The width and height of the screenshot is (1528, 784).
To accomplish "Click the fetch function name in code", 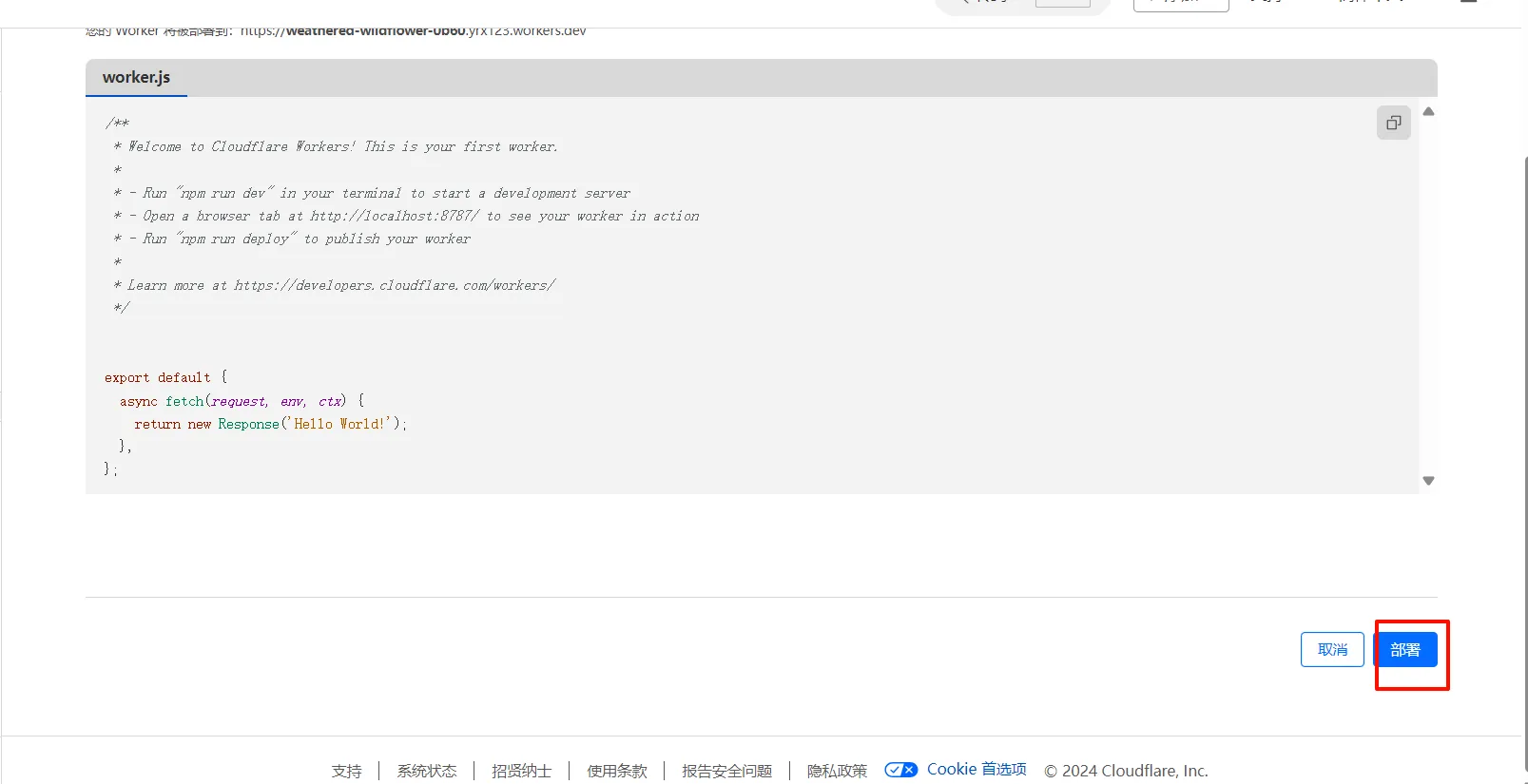I will tap(184, 401).
